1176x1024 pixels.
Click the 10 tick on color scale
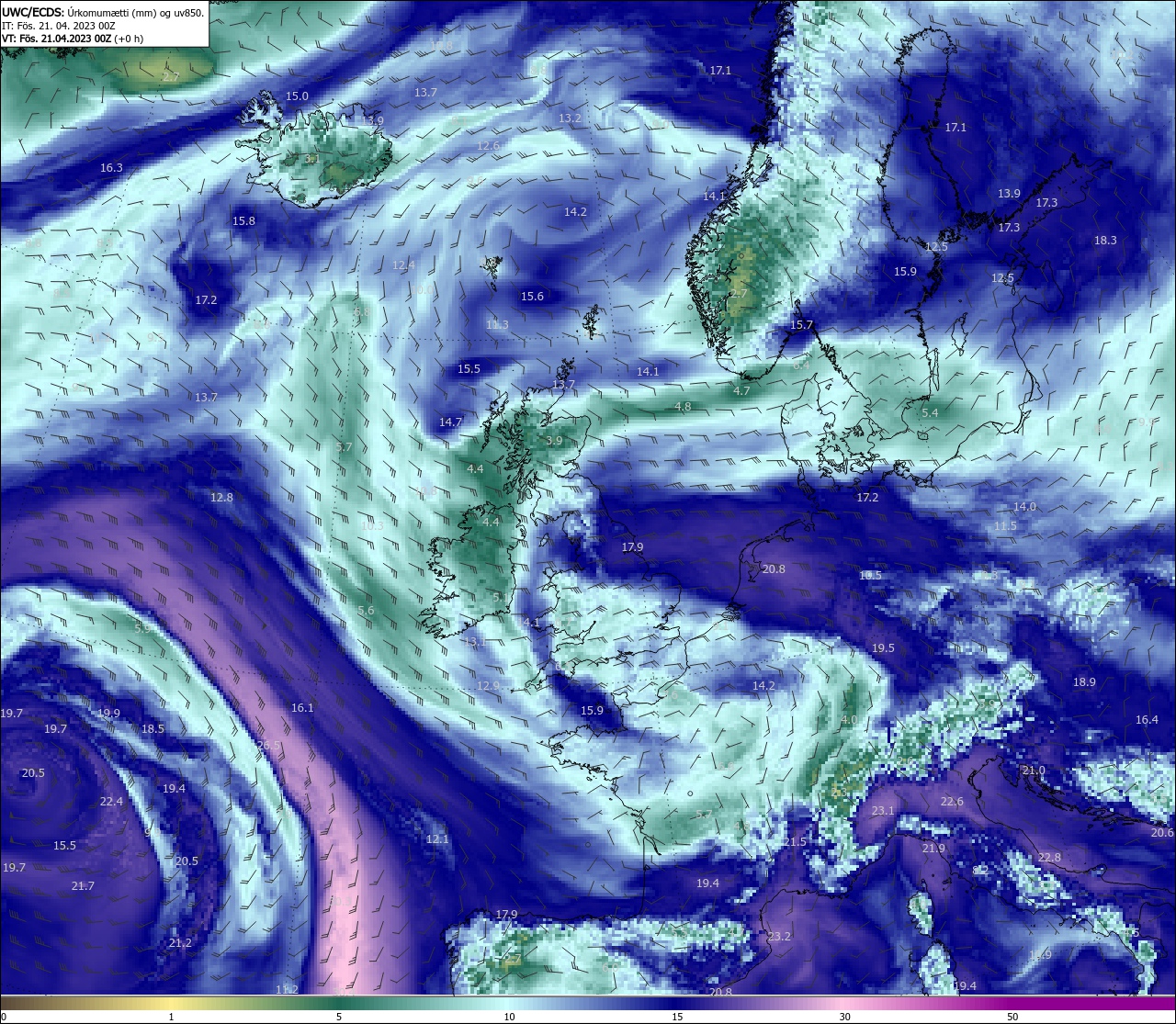pos(508,1017)
